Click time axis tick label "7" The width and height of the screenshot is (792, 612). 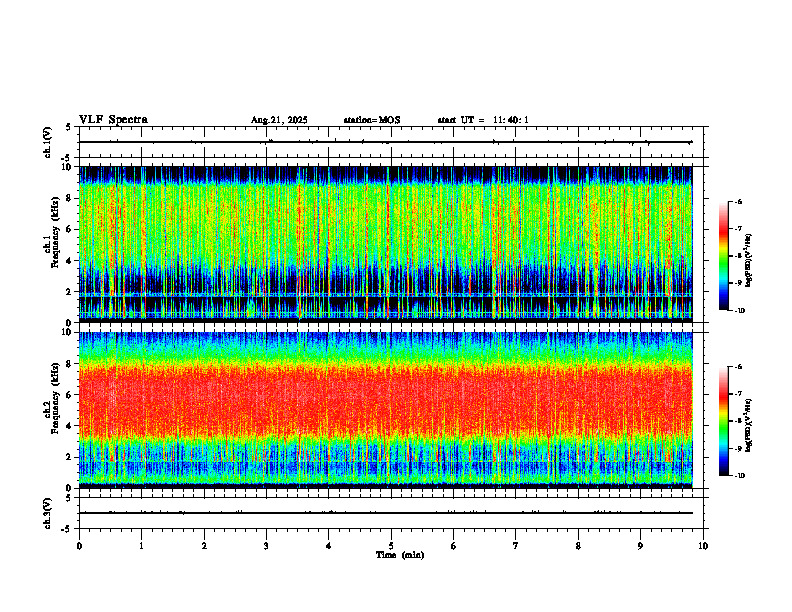(x=516, y=546)
